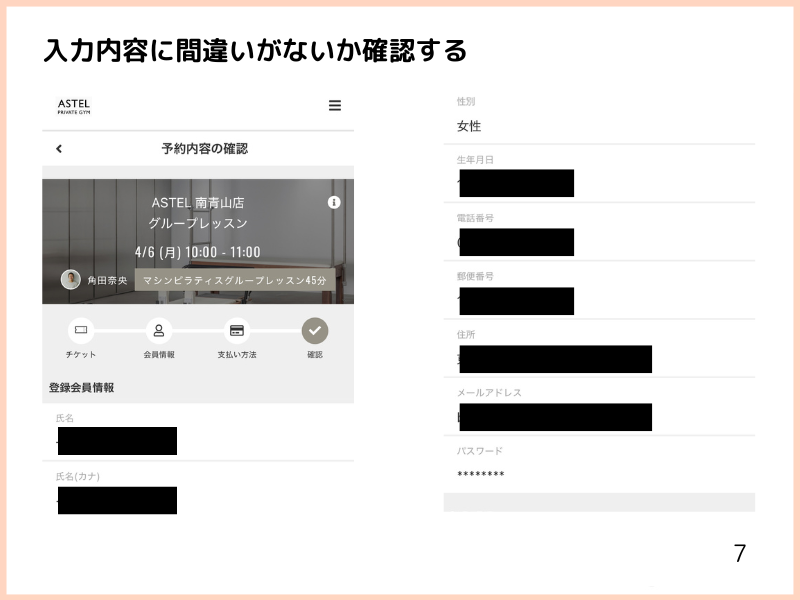800x600 pixels.
Task: Select the 会員情報 member info step icon
Action: click(159, 330)
